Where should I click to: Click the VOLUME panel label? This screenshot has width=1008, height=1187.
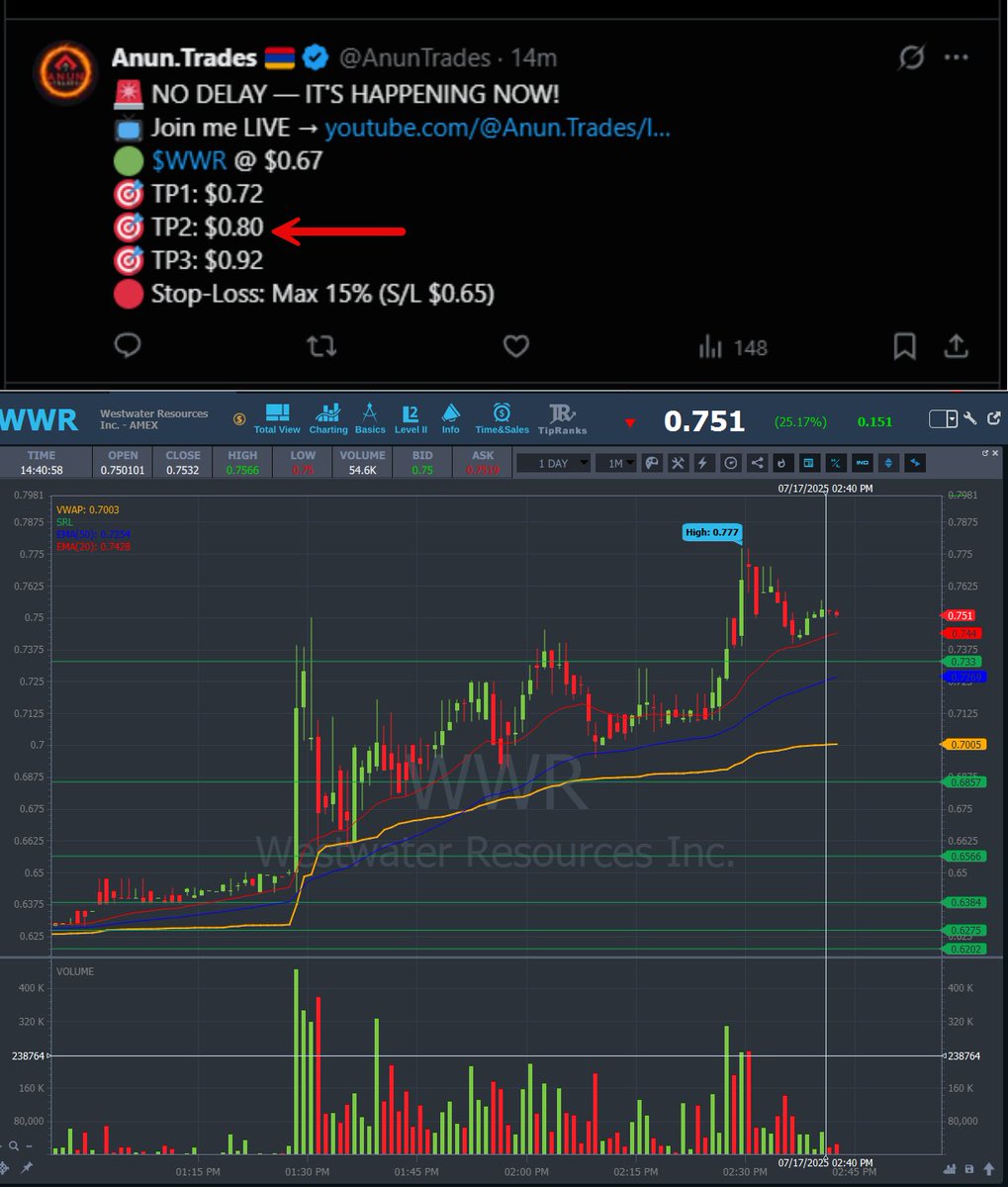click(75, 971)
